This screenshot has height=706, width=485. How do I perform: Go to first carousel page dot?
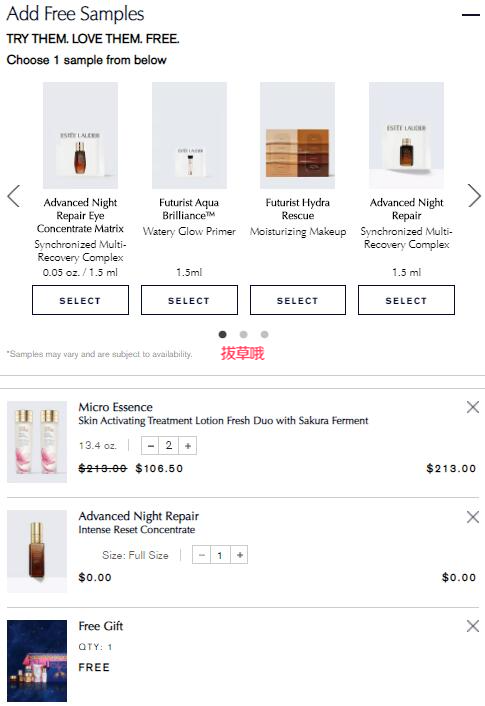(x=222, y=334)
